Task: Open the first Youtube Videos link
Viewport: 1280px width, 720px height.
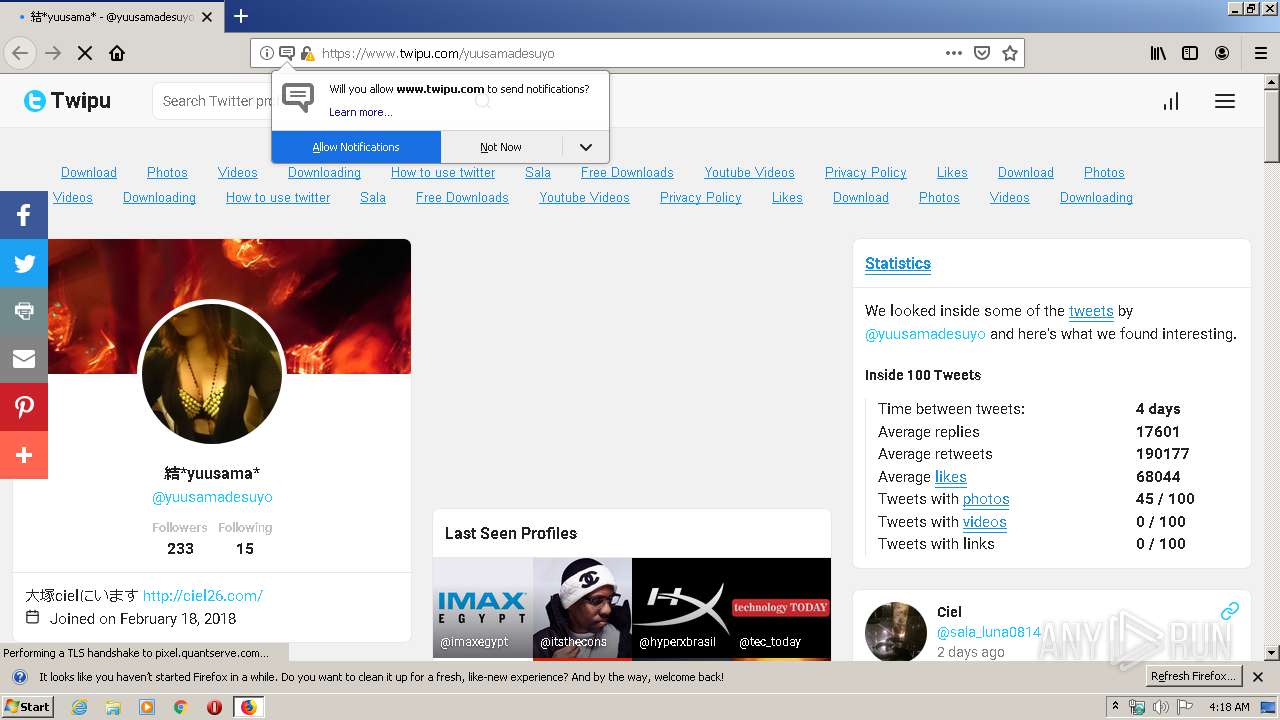Action: click(749, 172)
